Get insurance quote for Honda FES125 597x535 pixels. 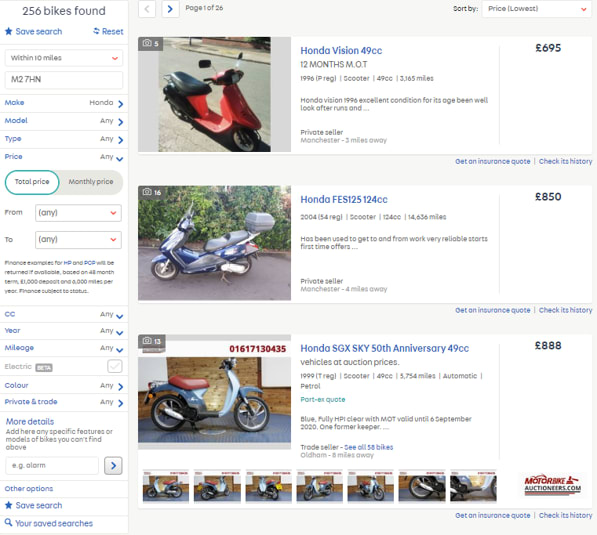(x=493, y=310)
